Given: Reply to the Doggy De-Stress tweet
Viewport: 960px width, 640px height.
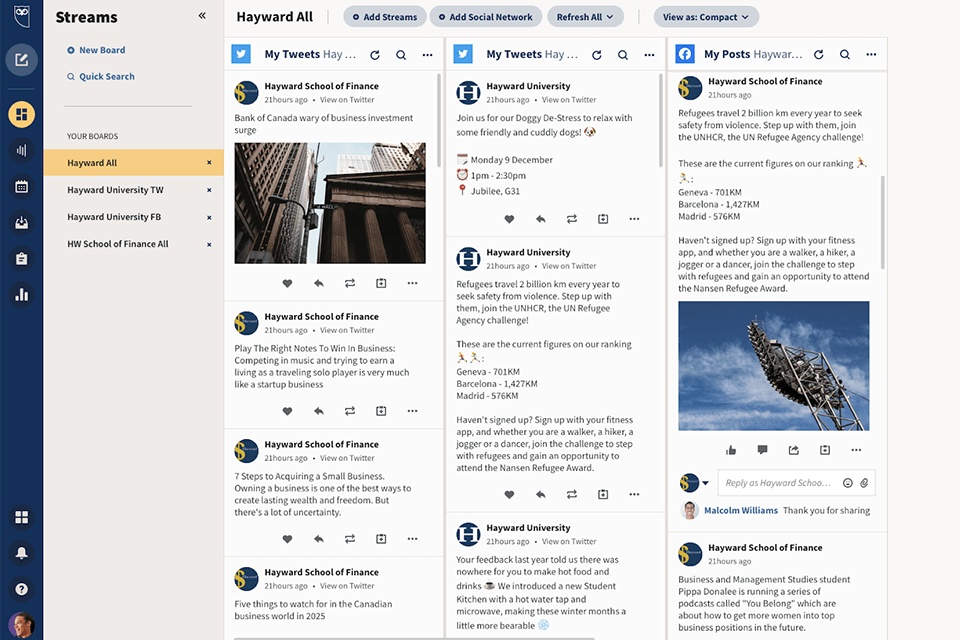Looking at the screenshot, I should pos(541,219).
